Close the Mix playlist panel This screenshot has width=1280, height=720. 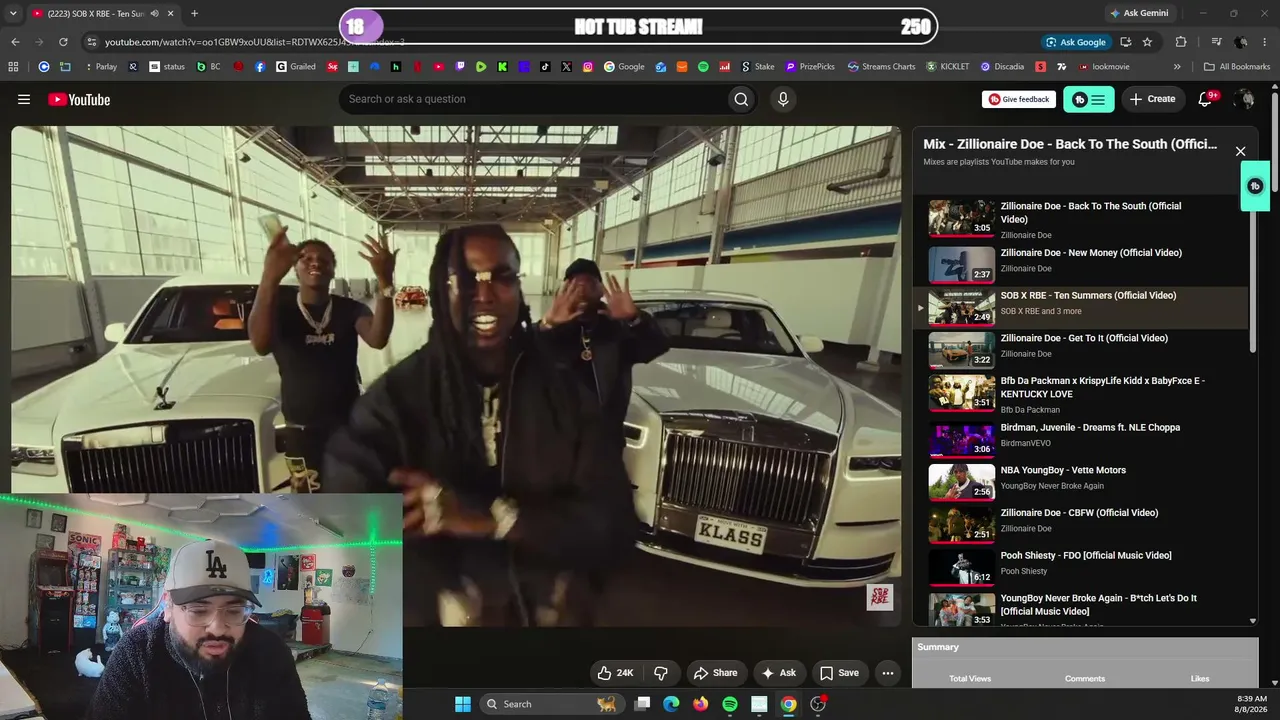pos(1240,151)
